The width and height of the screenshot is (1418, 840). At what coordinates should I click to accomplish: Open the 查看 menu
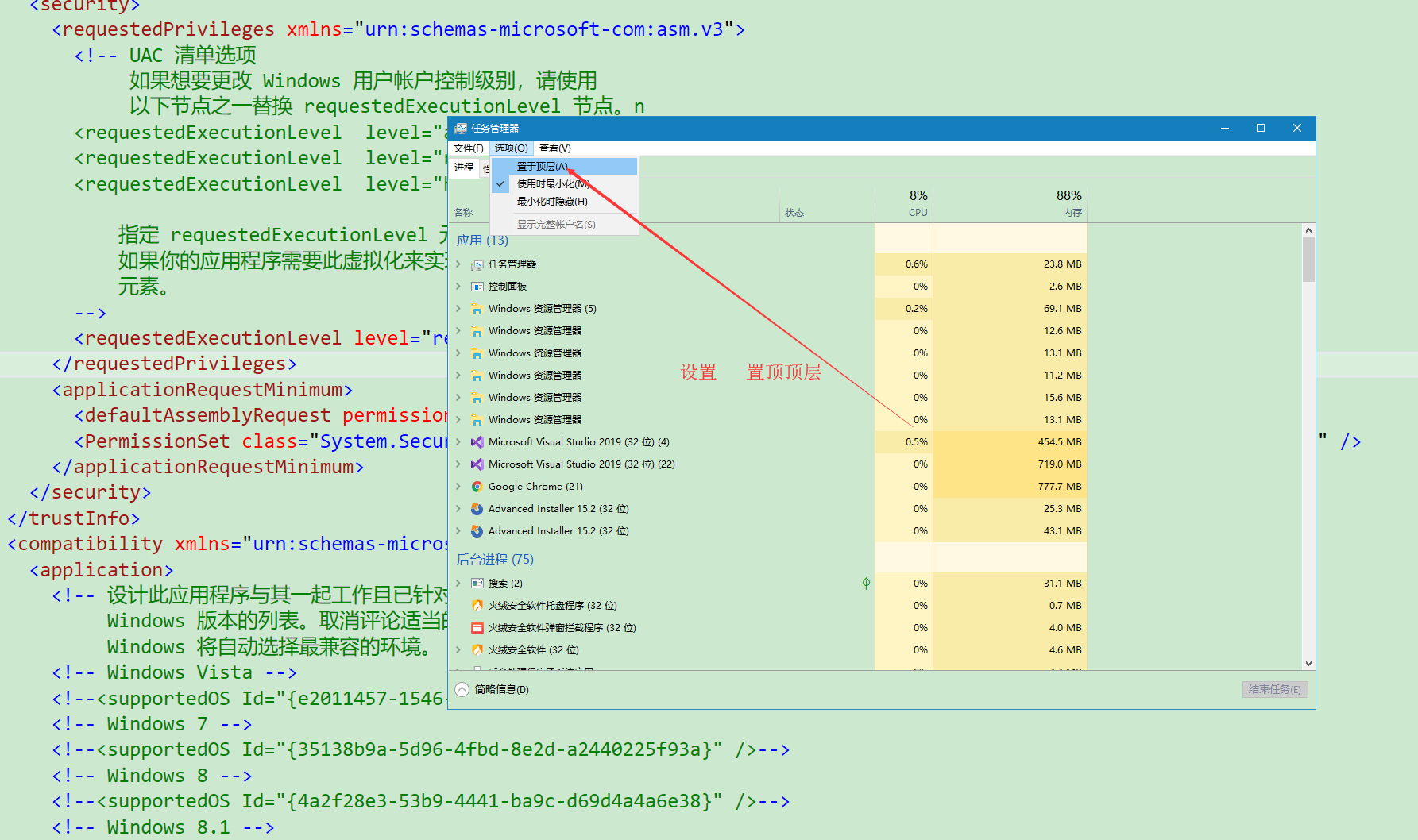pyautogui.click(x=554, y=148)
